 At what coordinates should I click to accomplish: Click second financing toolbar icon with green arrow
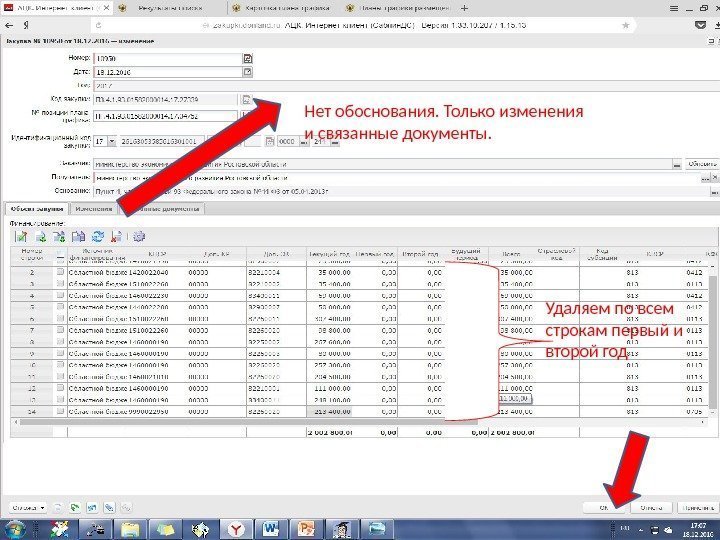41,236
